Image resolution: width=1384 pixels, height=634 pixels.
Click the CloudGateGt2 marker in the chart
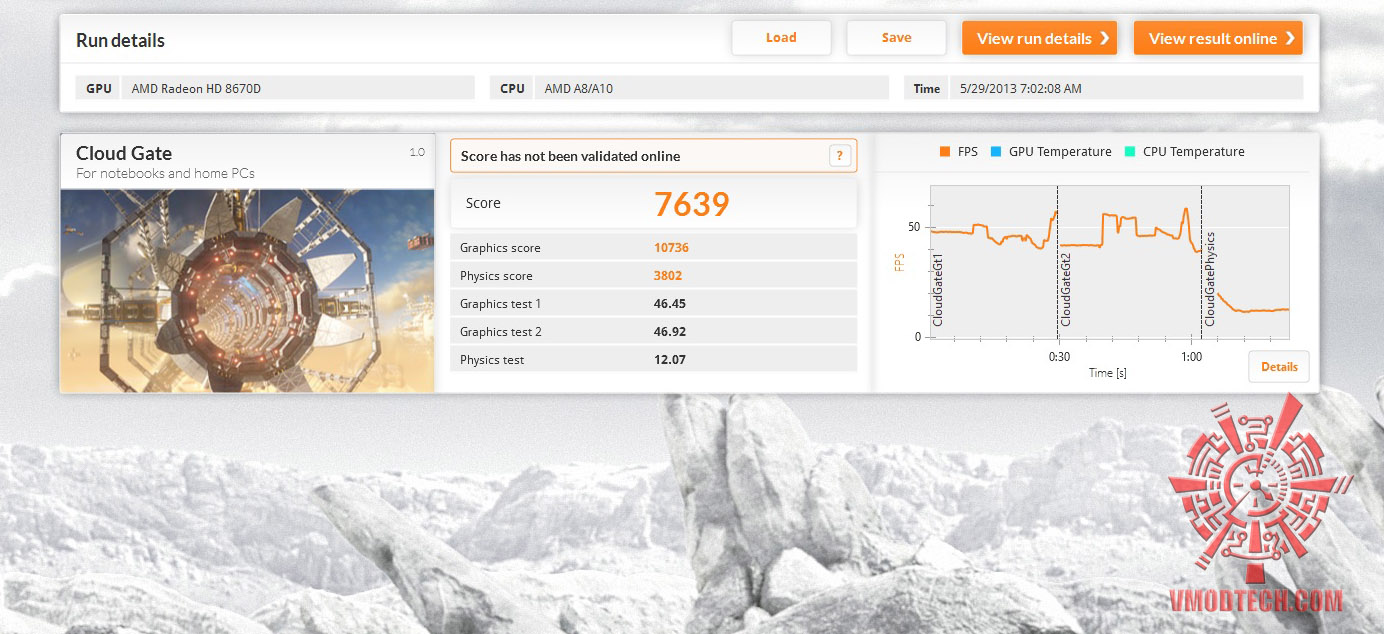tap(1066, 289)
